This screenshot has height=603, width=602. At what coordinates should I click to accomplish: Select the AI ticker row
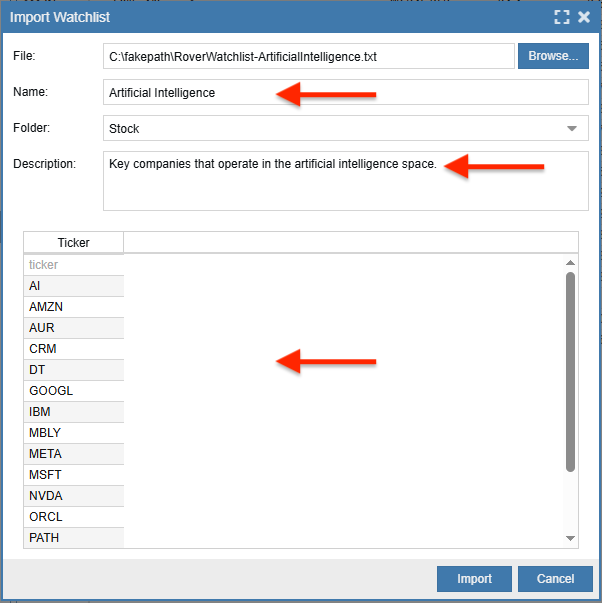point(73,286)
